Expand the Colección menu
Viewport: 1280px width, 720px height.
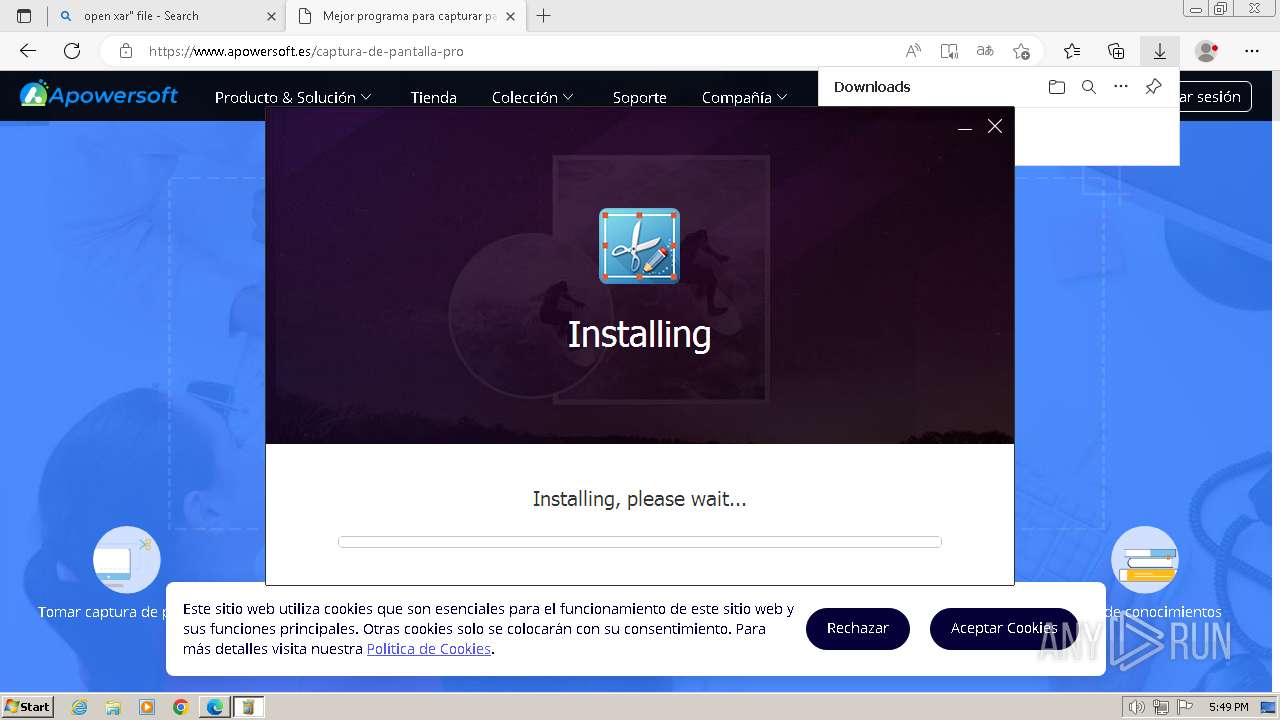(x=533, y=97)
